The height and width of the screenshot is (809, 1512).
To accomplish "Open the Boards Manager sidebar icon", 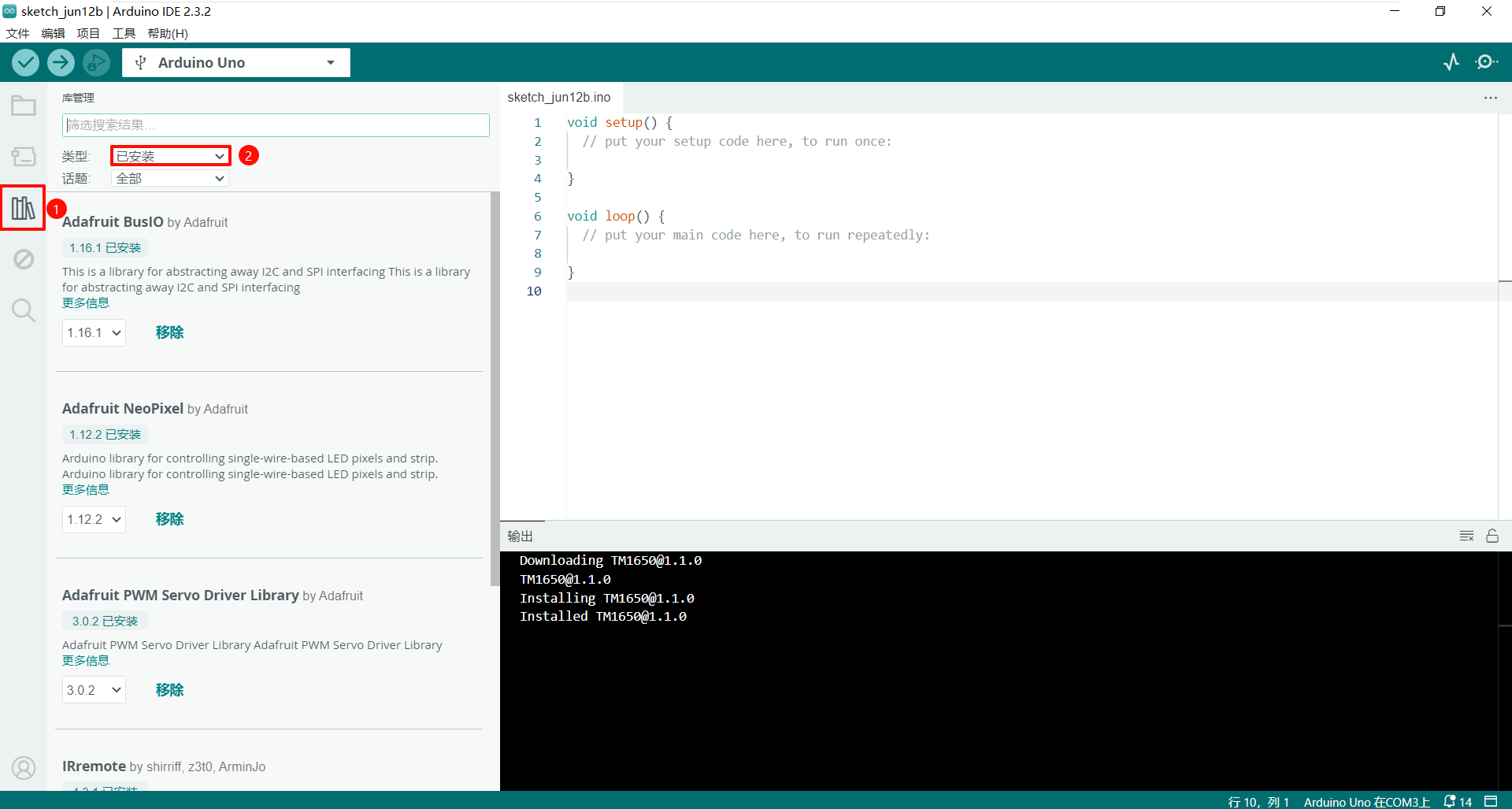I will click(24, 156).
